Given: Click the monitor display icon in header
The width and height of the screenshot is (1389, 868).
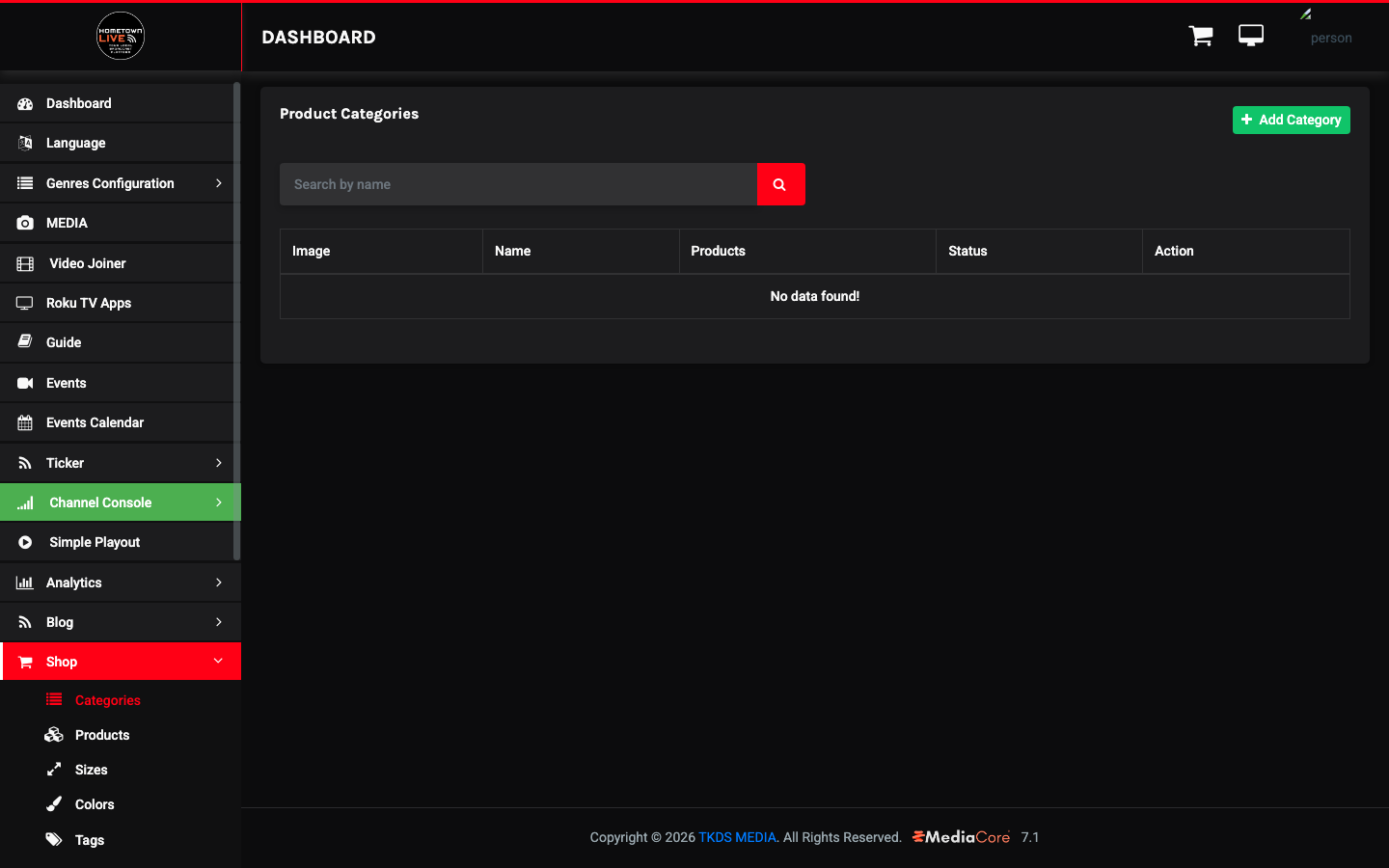Looking at the screenshot, I should point(1251,36).
